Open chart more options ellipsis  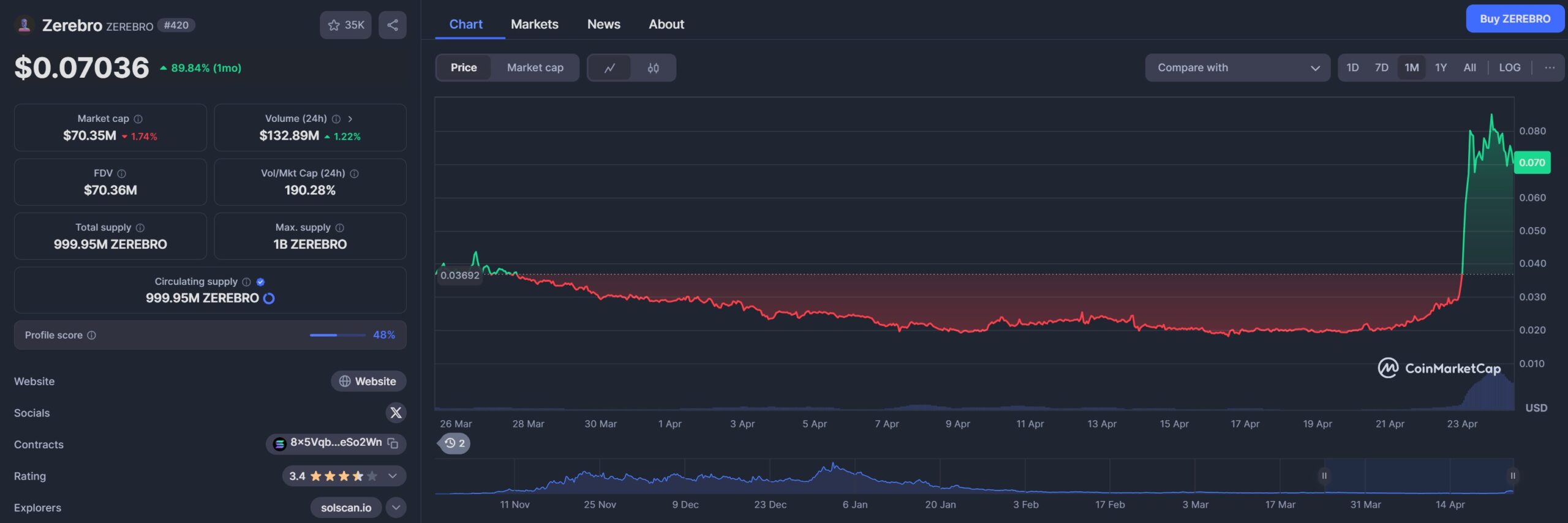[x=1550, y=68]
